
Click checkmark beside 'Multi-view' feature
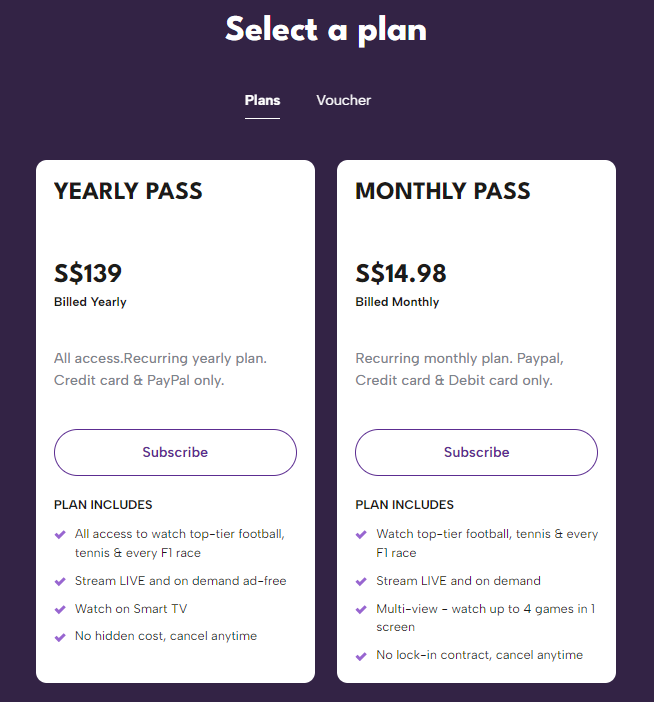pyautogui.click(x=362, y=609)
